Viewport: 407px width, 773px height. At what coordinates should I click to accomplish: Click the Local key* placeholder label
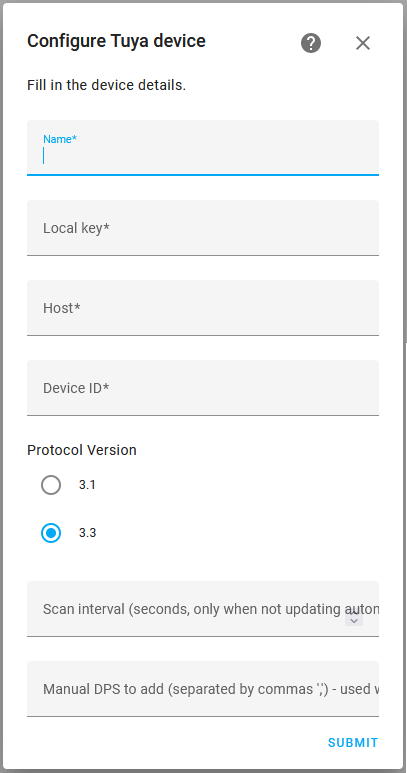click(76, 228)
